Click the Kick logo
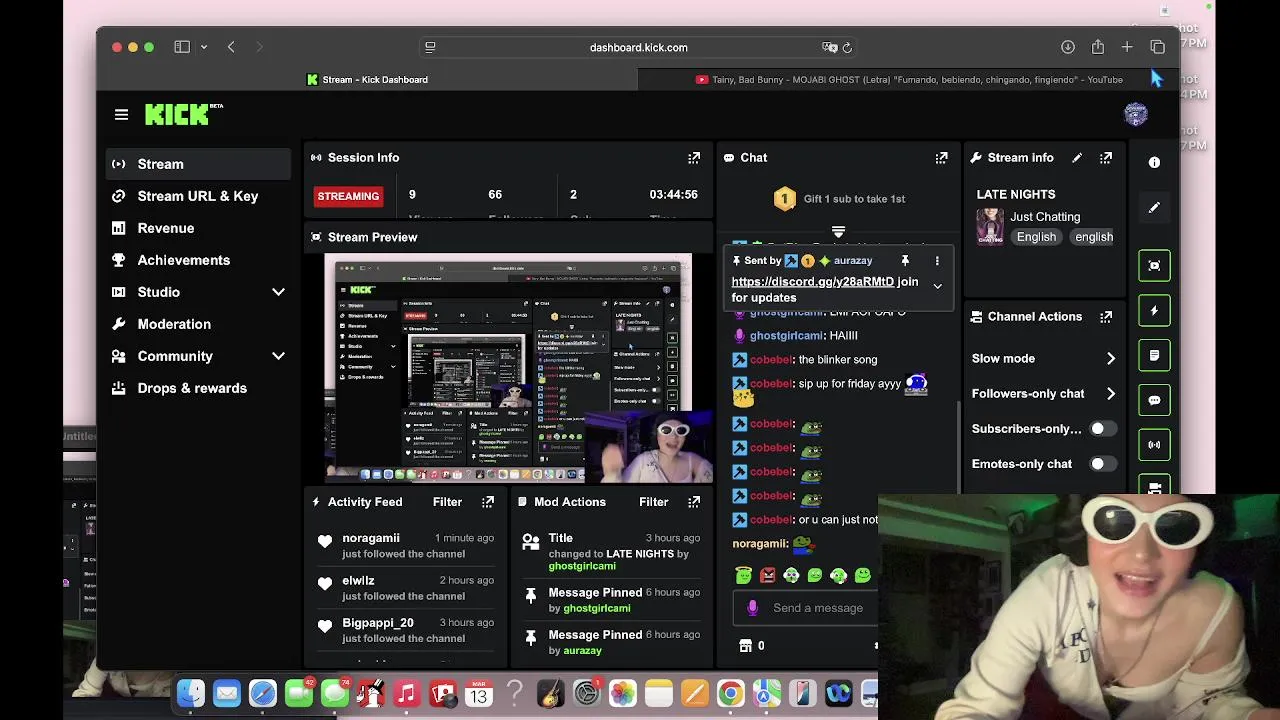 click(x=183, y=114)
